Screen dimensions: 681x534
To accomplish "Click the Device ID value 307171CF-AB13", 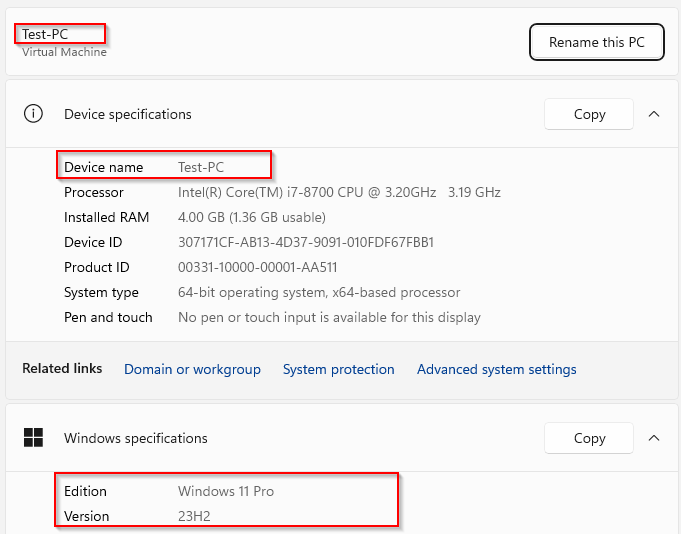I will [x=306, y=242].
